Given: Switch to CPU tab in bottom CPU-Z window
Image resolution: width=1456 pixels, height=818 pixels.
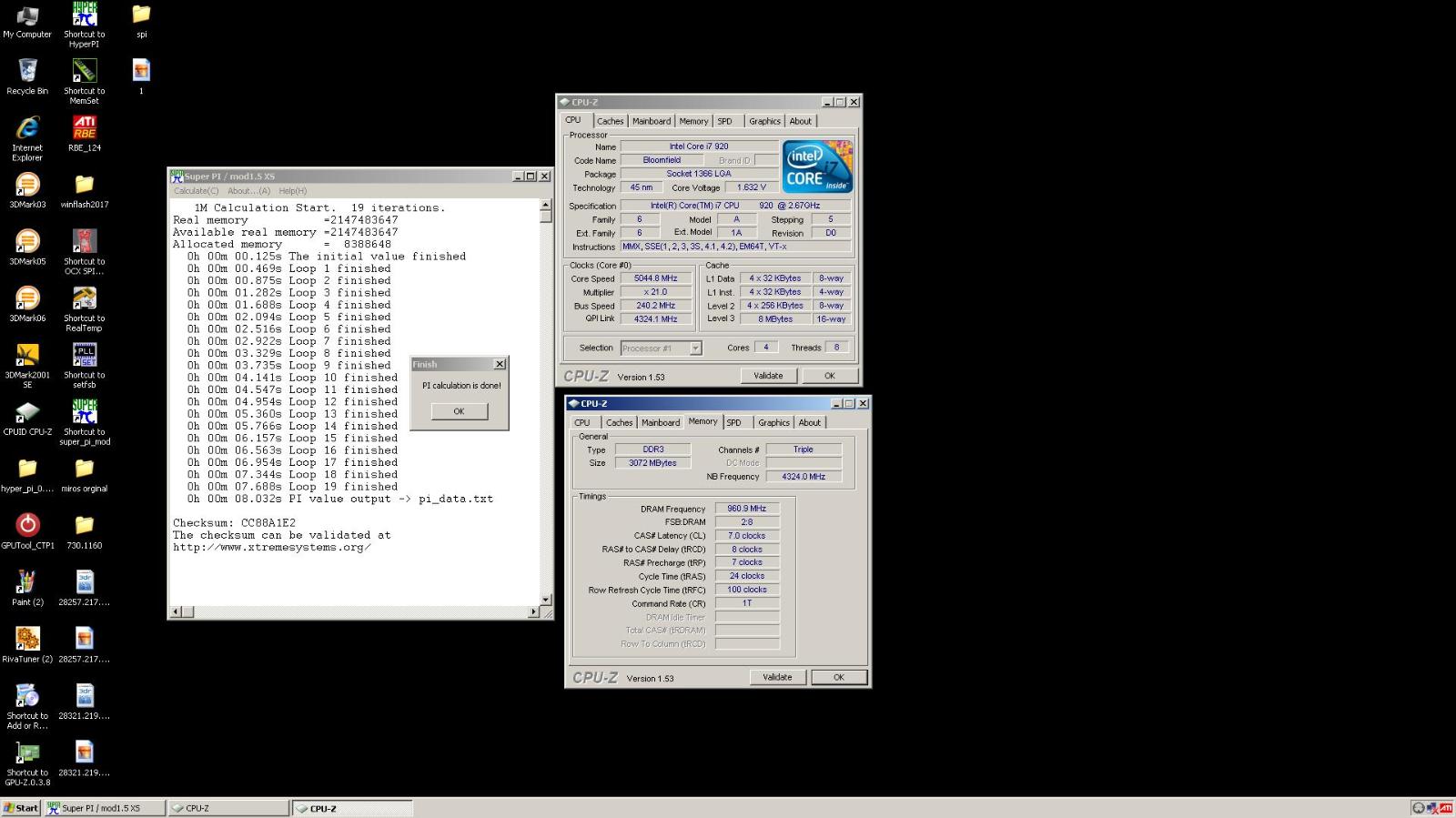Looking at the screenshot, I should pyautogui.click(x=582, y=422).
